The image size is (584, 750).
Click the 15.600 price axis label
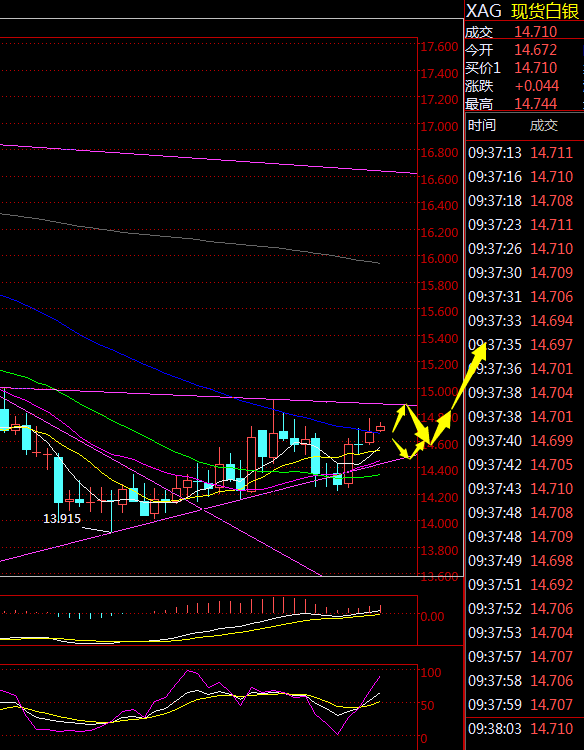coord(439,312)
